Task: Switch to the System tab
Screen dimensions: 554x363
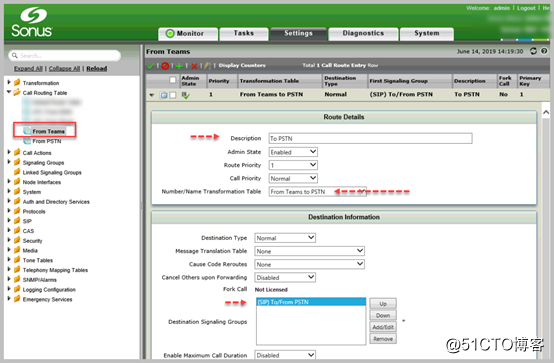Action: click(x=427, y=34)
